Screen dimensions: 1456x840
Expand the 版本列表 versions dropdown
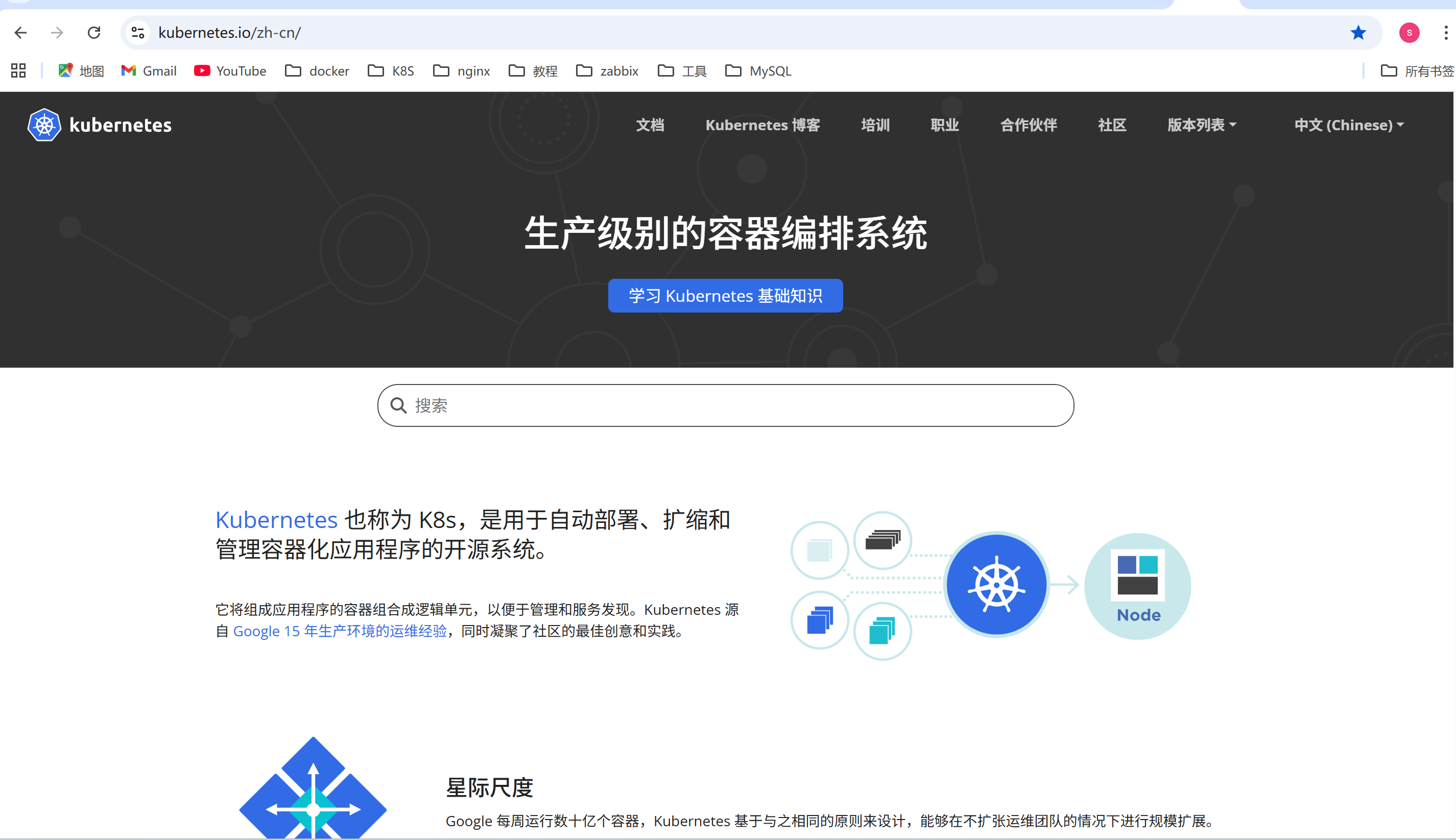click(x=1202, y=125)
